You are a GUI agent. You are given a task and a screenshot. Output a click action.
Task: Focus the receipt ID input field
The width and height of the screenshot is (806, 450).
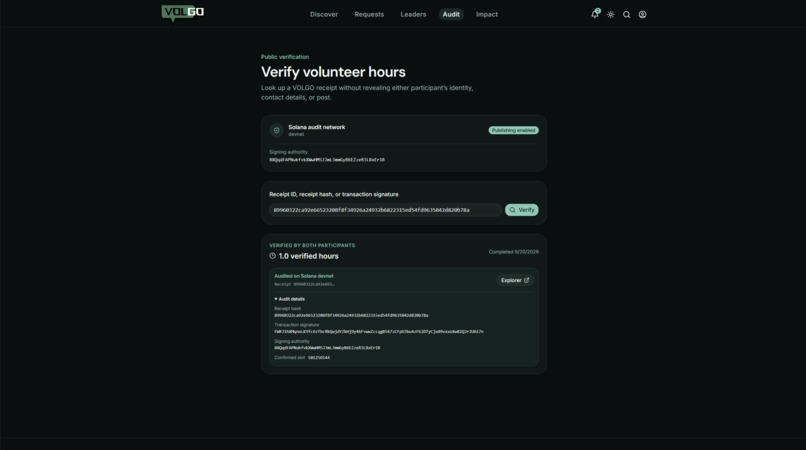[x=385, y=210]
